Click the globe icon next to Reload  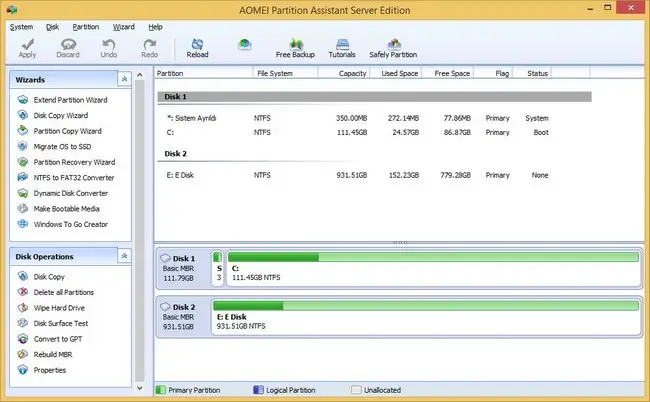(x=245, y=44)
